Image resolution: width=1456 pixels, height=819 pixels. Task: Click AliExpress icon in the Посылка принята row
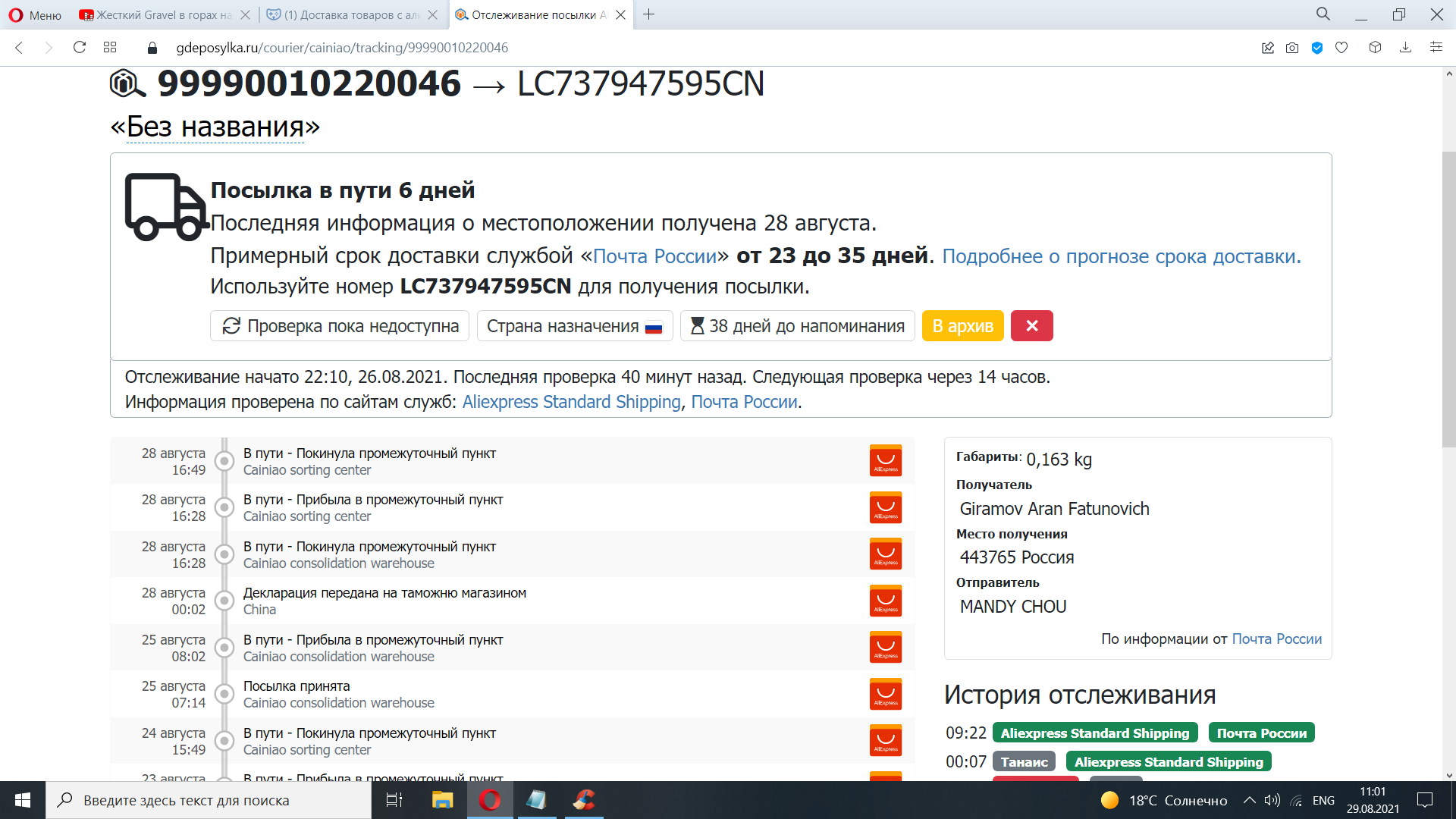click(886, 694)
